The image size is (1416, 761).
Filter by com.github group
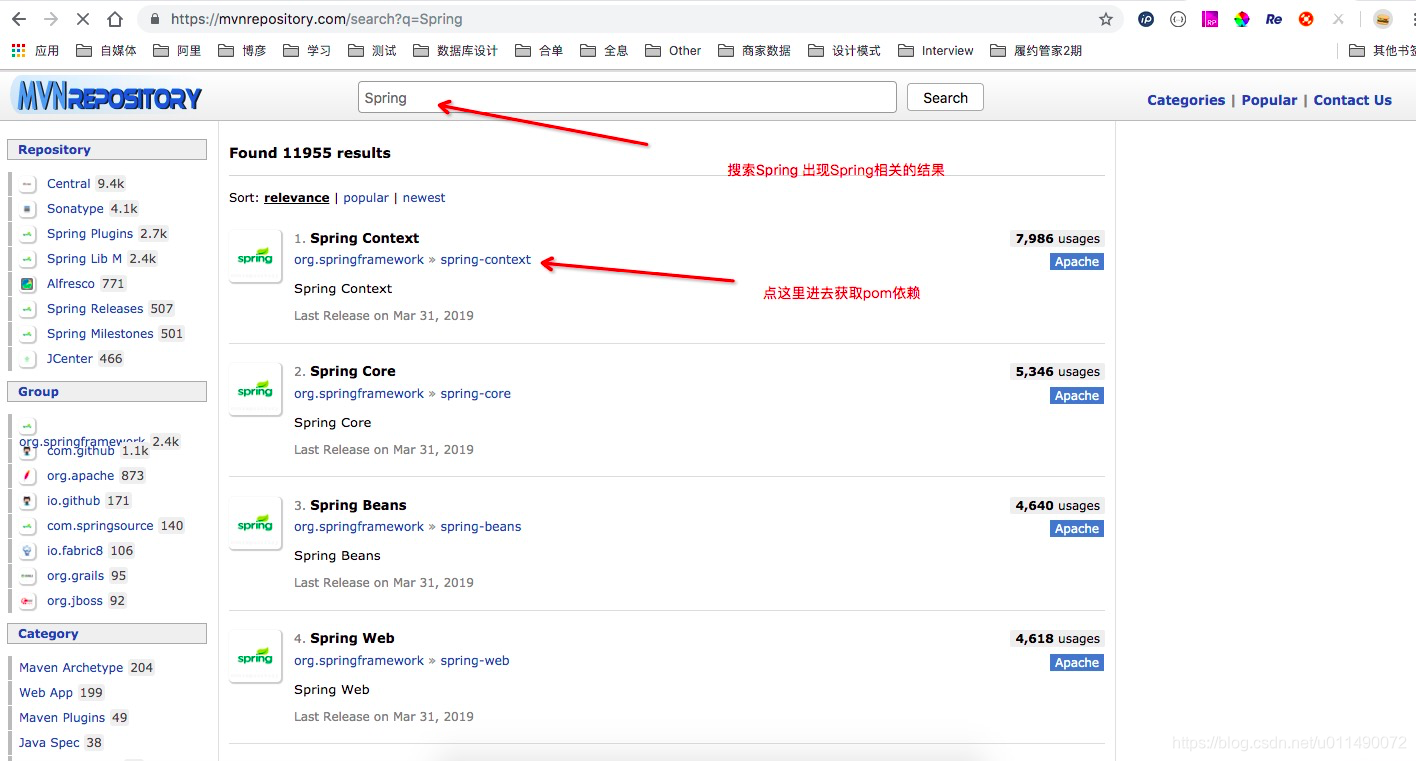81,451
